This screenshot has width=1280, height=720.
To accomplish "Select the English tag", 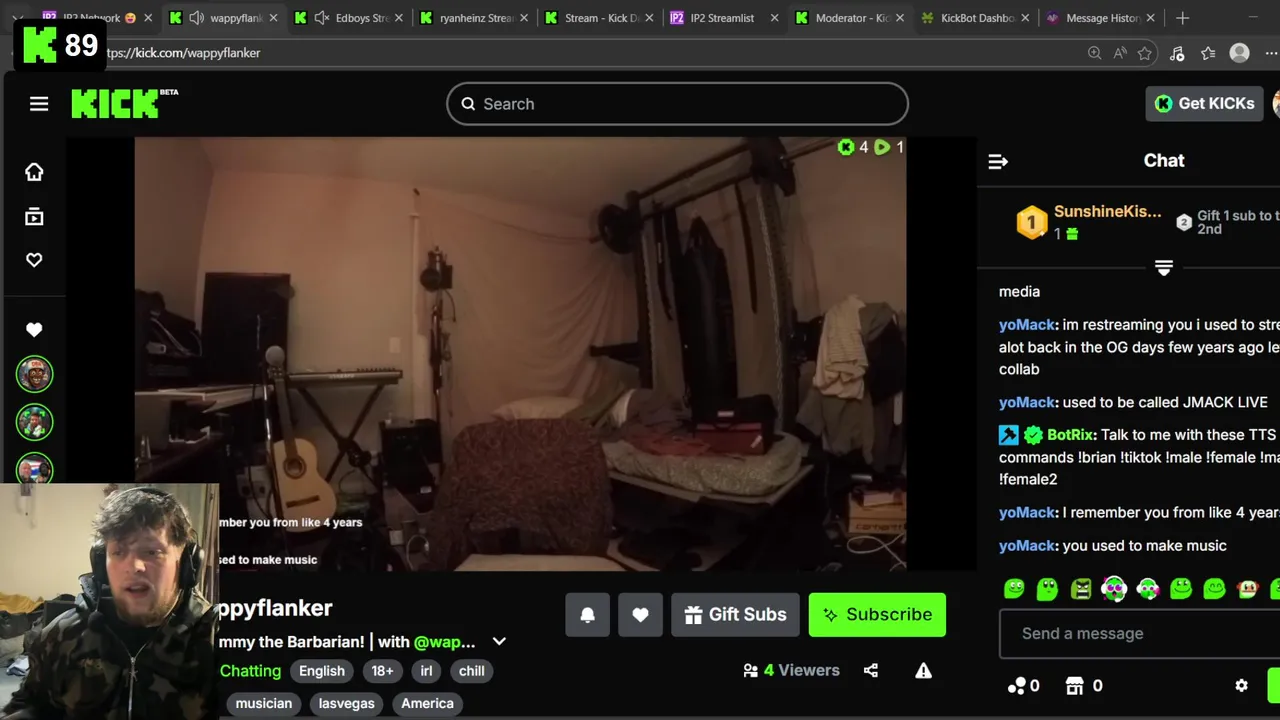I will [x=322, y=671].
